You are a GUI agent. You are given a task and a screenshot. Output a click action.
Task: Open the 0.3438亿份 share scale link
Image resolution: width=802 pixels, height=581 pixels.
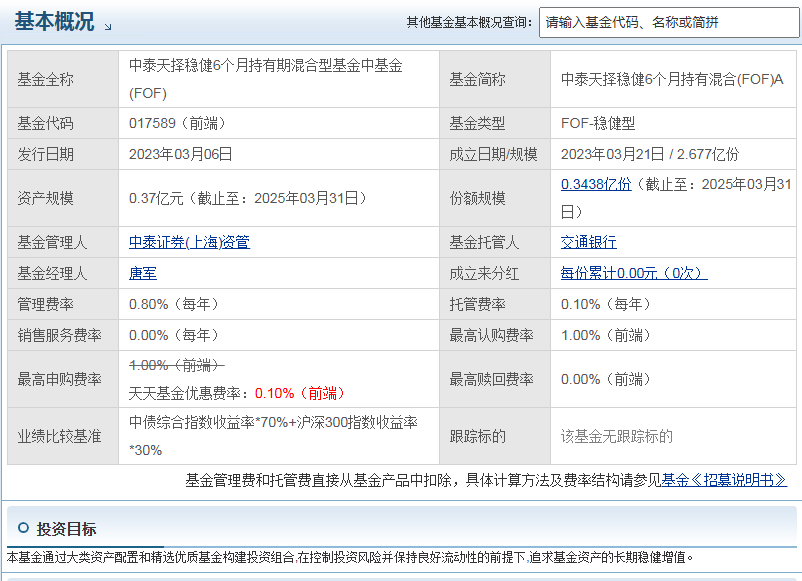pos(596,184)
